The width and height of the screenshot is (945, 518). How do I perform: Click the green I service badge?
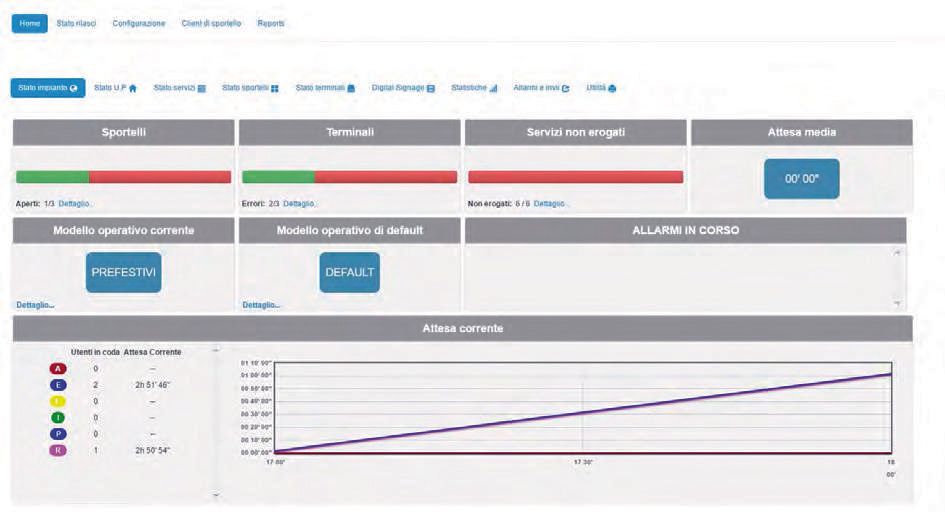tap(58, 417)
